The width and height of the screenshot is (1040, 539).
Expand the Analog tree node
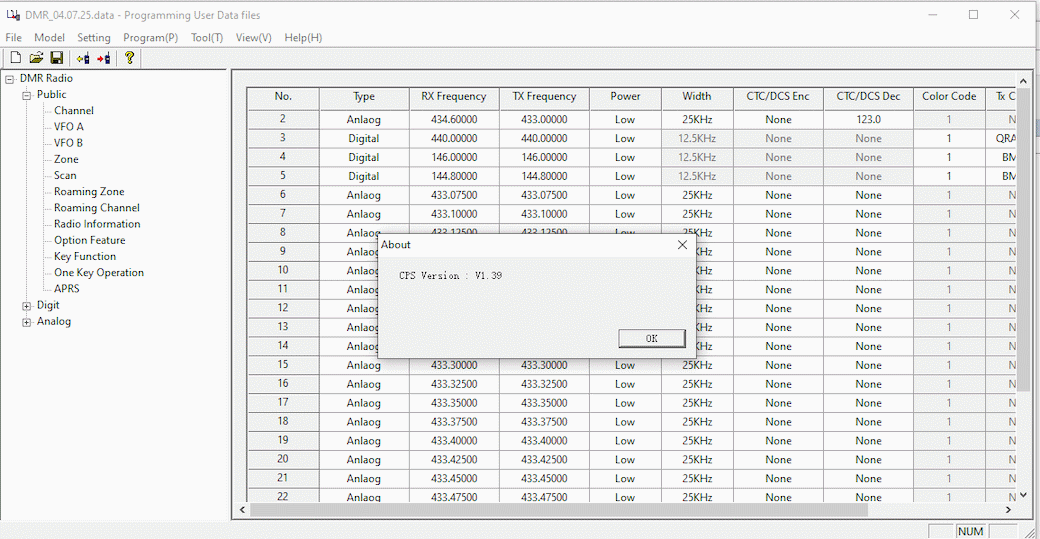coord(27,322)
